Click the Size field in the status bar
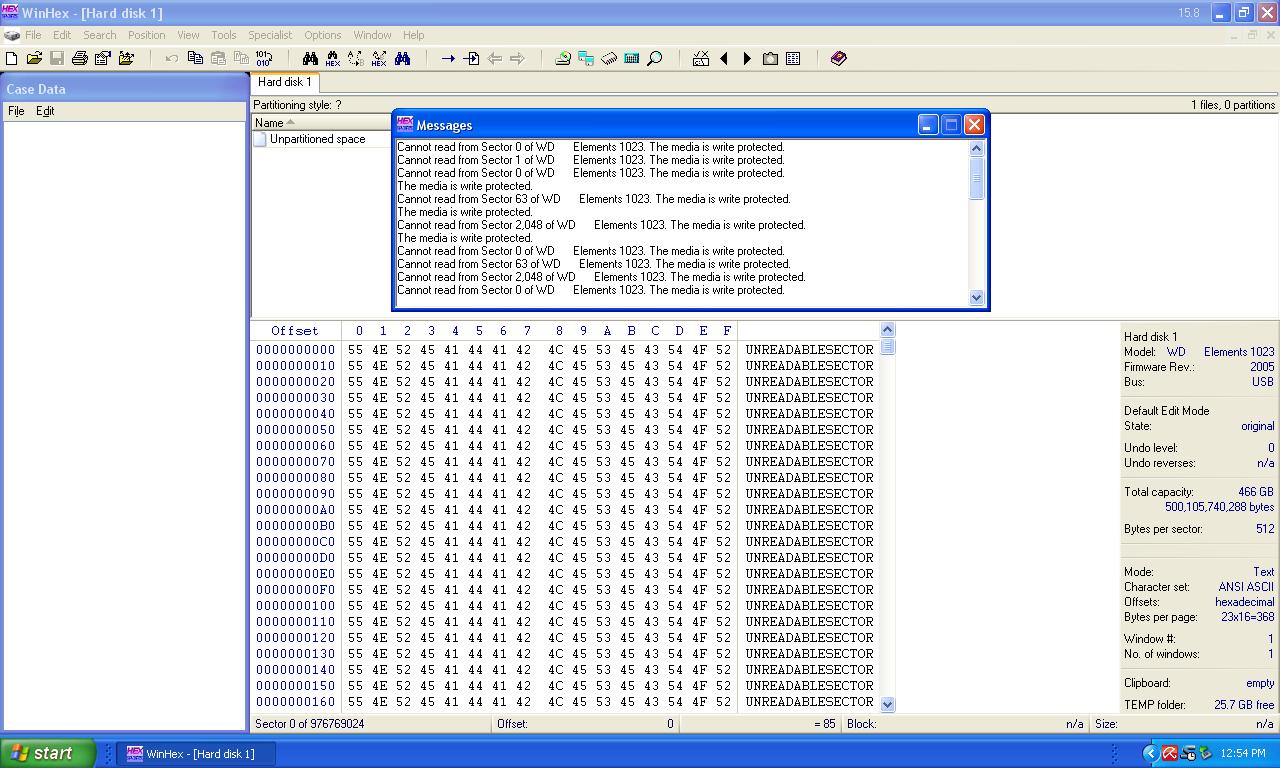The width and height of the screenshot is (1280, 768). pyautogui.click(x=1185, y=724)
